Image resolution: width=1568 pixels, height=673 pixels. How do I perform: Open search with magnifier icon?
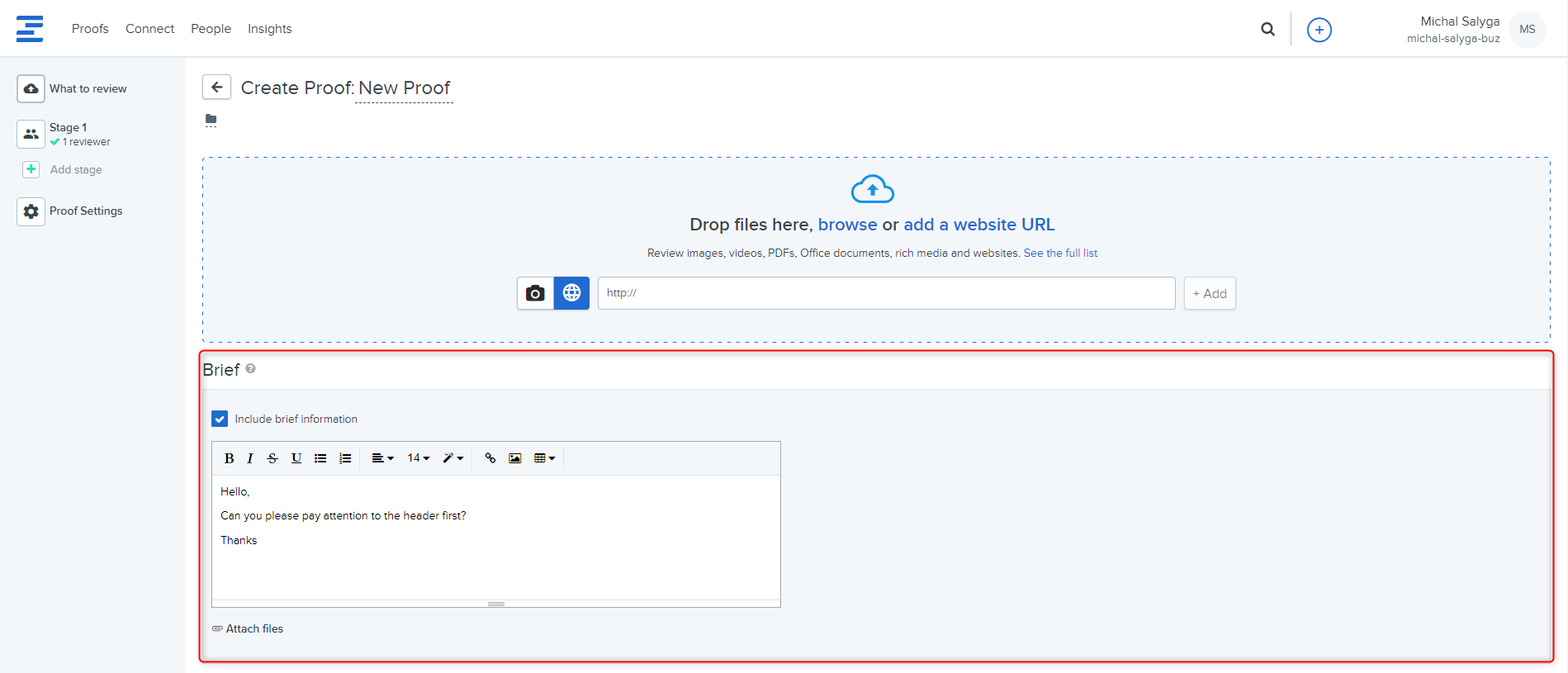[1267, 30]
